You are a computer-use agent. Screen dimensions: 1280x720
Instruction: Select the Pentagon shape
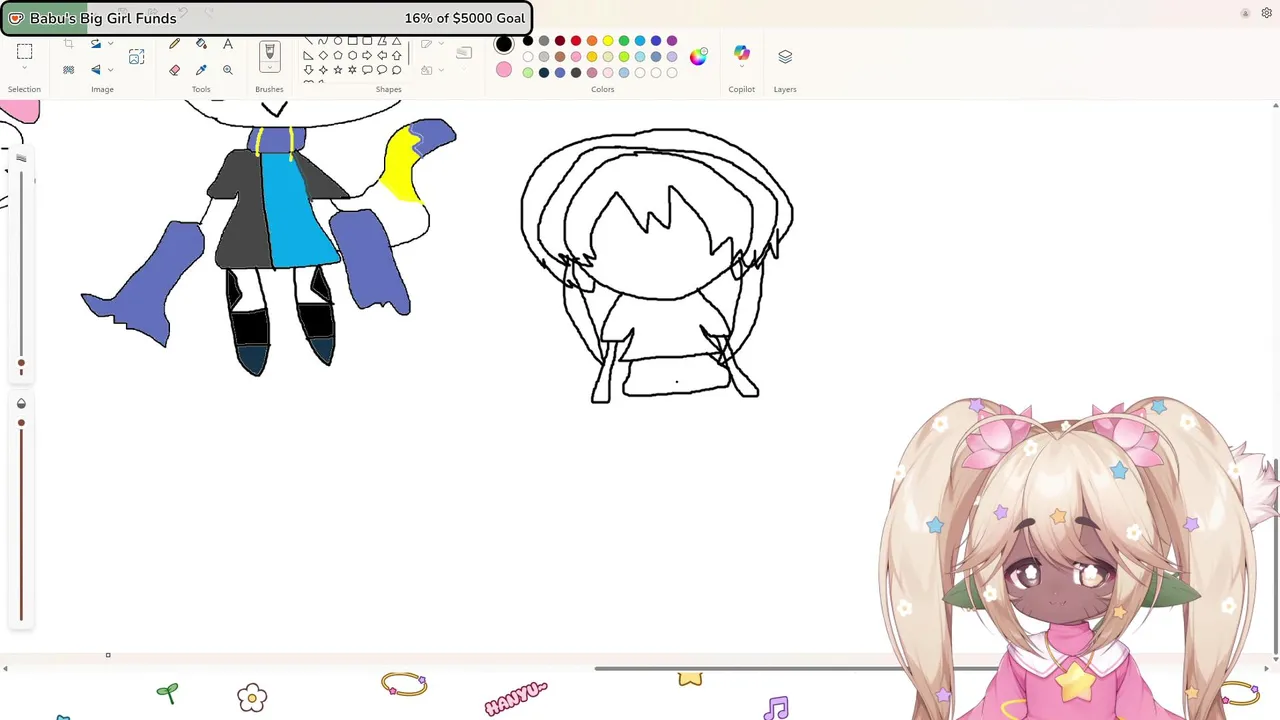(338, 56)
